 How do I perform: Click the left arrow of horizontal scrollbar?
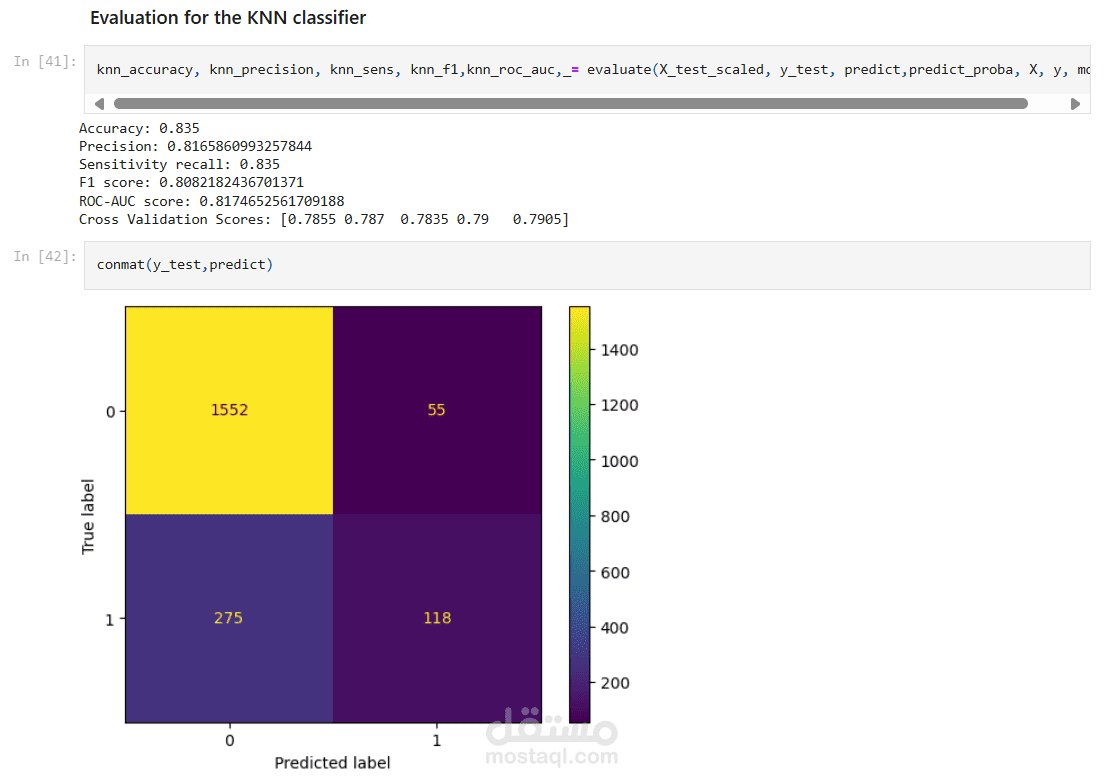pos(99,104)
